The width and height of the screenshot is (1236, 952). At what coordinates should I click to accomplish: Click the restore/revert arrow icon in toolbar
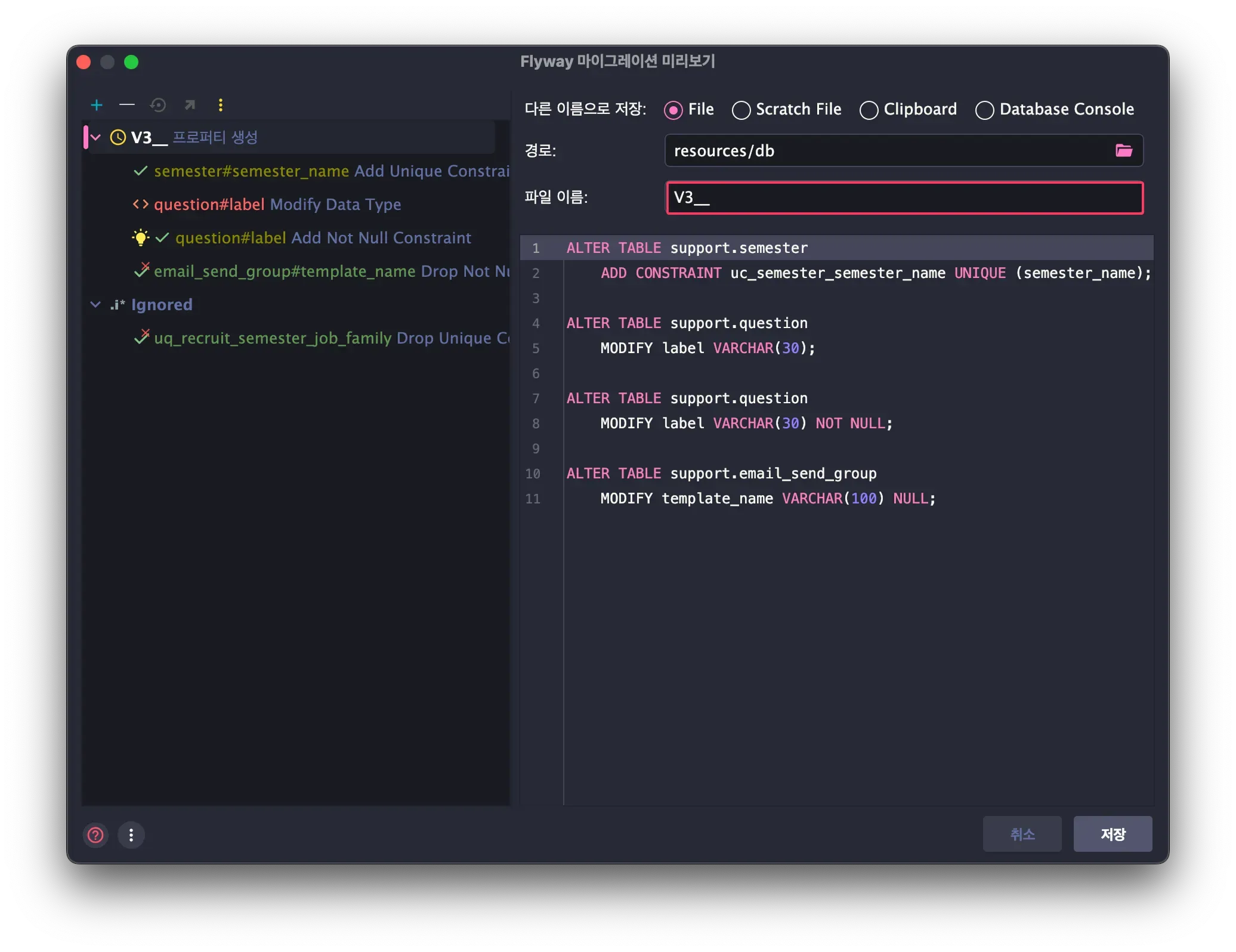click(x=158, y=106)
